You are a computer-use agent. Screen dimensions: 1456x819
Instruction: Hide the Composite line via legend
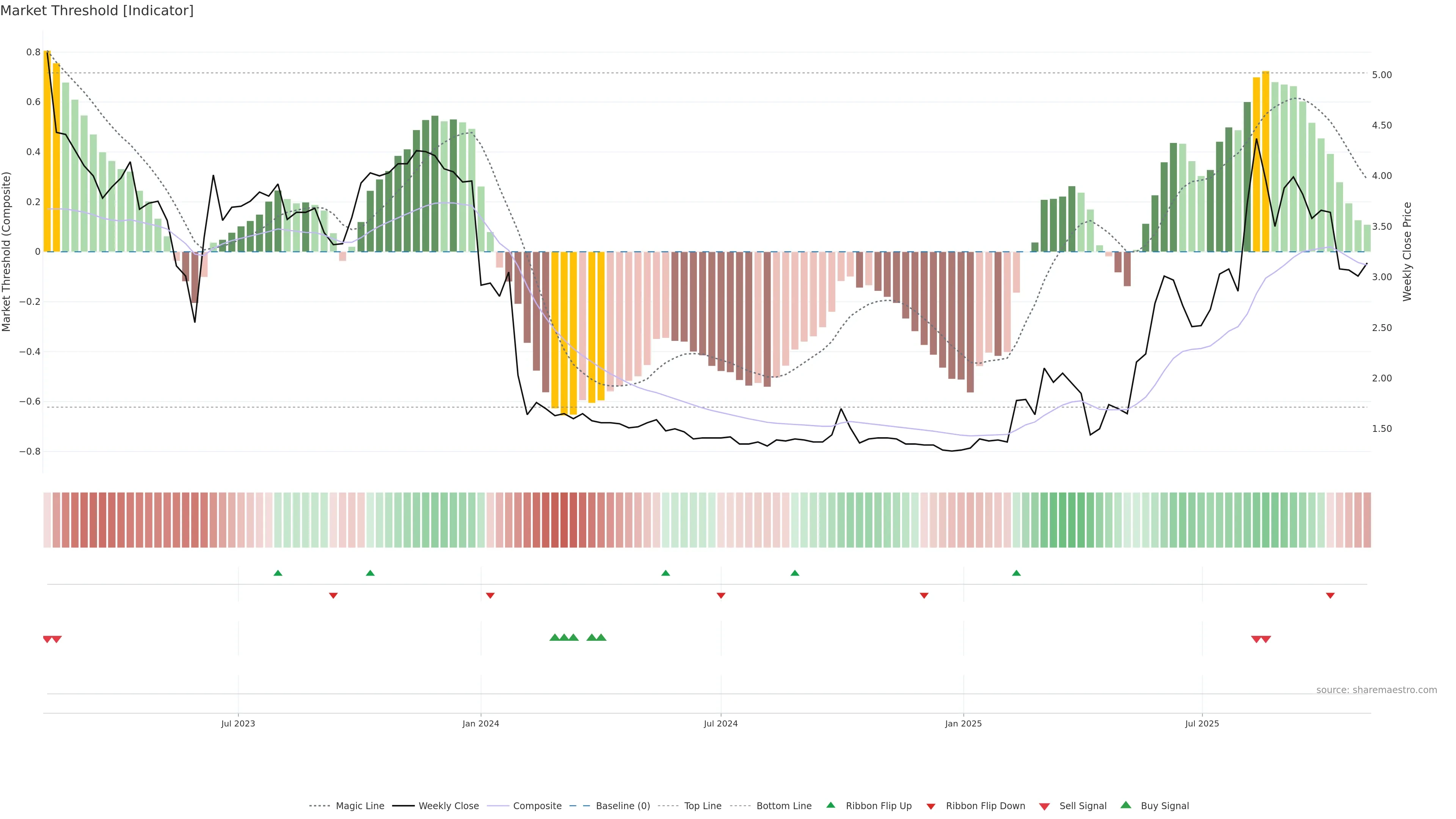click(x=537, y=805)
